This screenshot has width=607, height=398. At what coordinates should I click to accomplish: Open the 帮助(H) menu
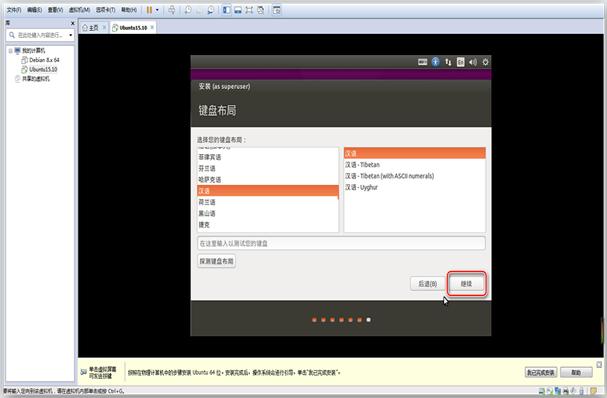[x=129, y=10]
